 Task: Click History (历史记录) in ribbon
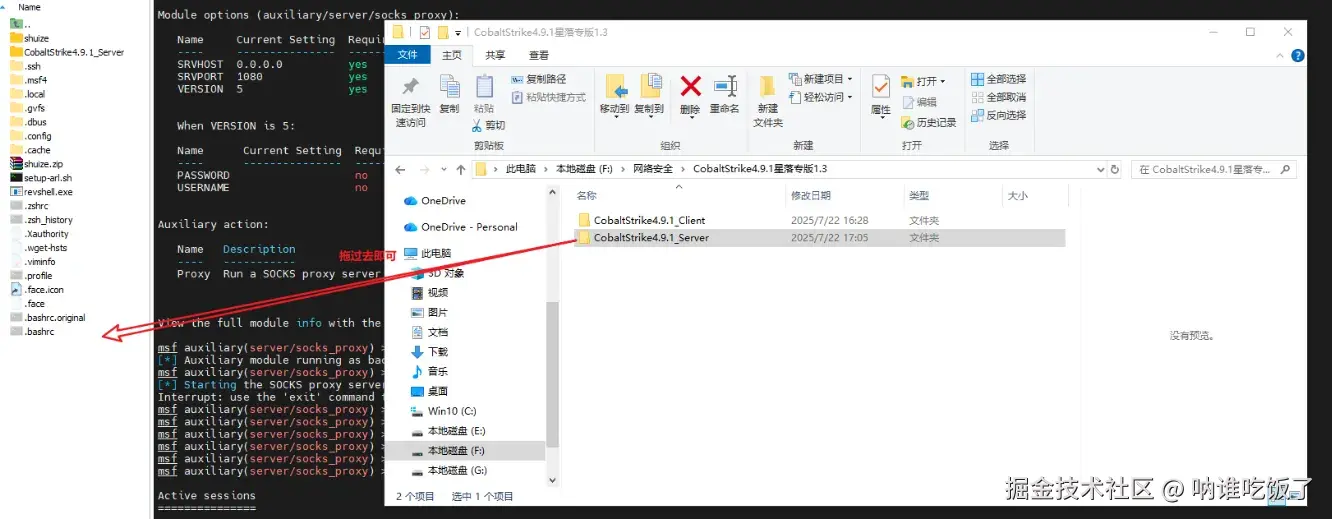tap(929, 122)
